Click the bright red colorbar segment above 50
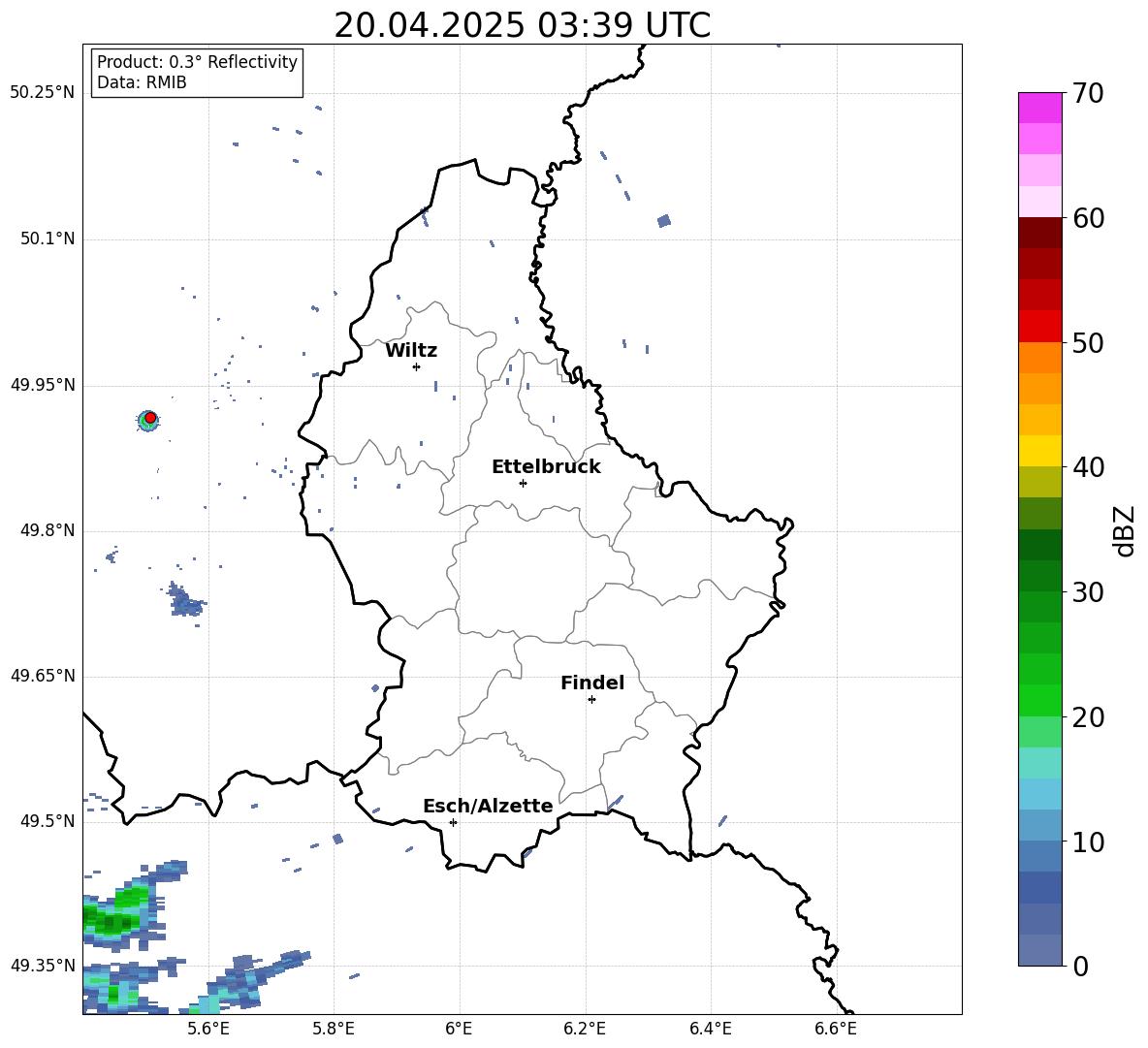 point(1039,327)
